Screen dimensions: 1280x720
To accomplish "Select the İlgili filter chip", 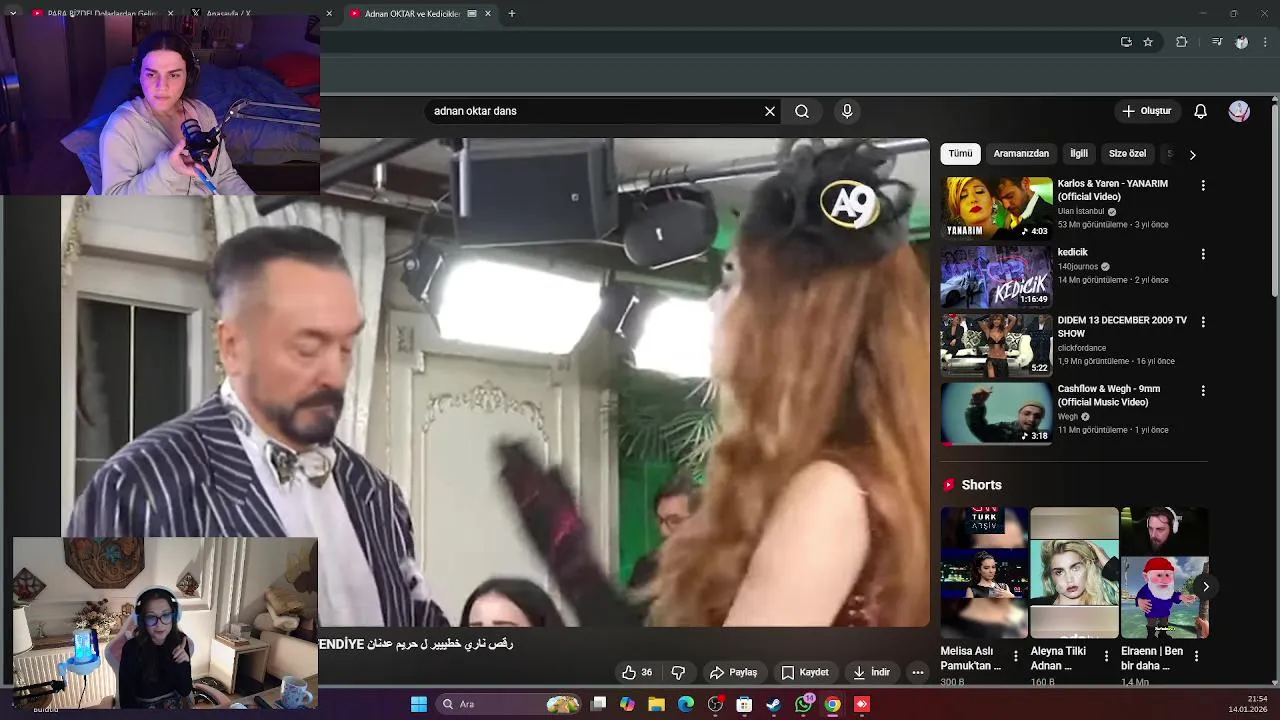I will (x=1079, y=154).
